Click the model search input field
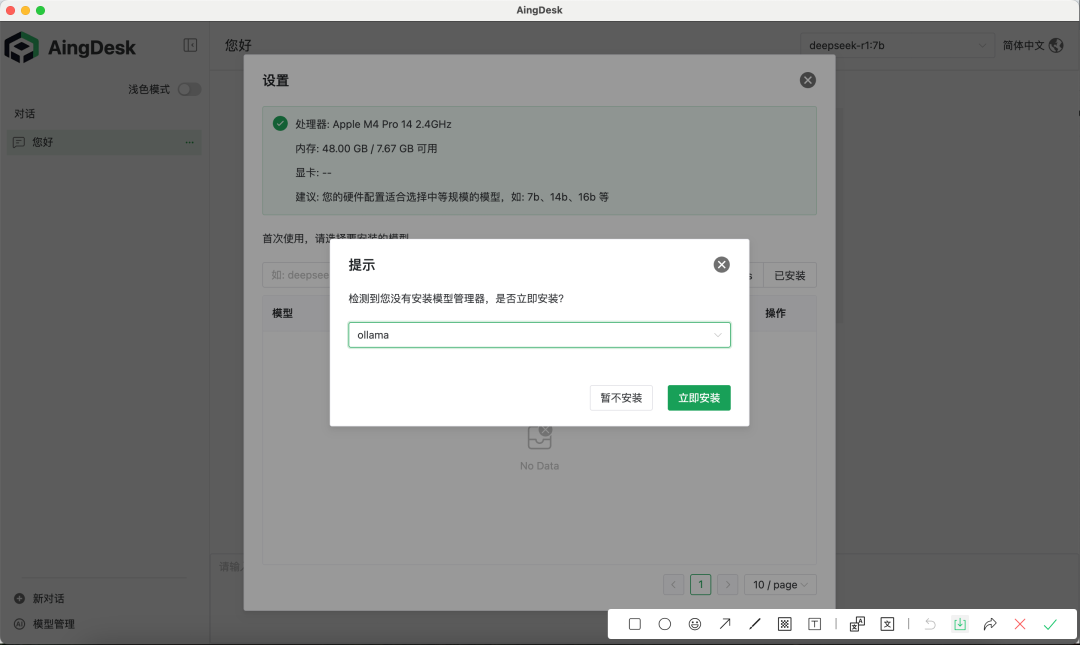Image resolution: width=1080 pixels, height=645 pixels. point(296,275)
